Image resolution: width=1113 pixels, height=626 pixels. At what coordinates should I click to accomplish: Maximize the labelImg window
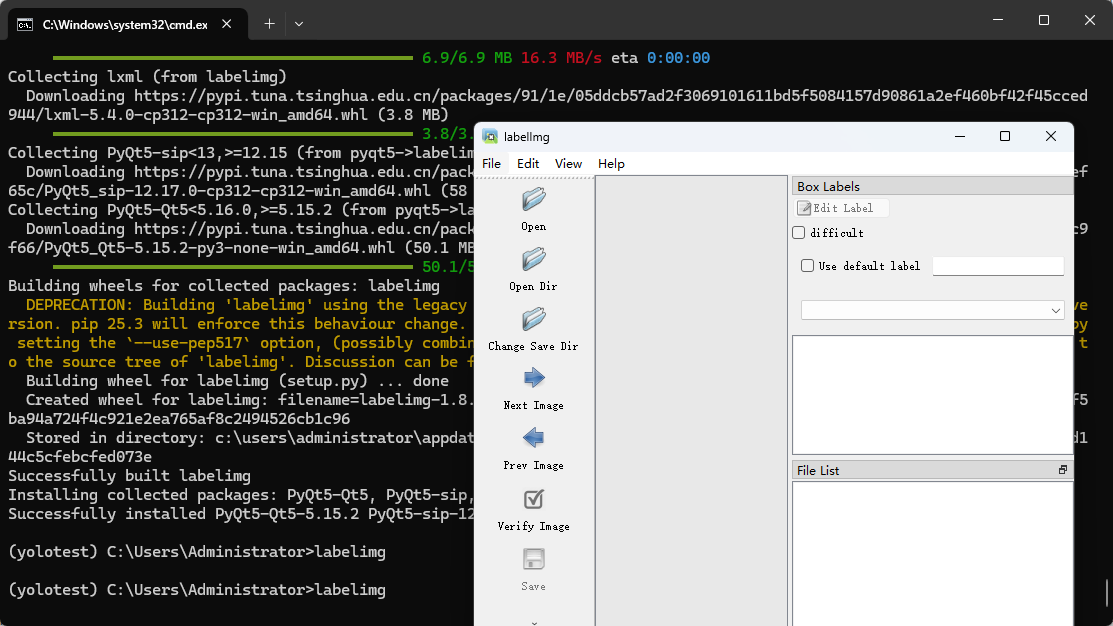1004,136
